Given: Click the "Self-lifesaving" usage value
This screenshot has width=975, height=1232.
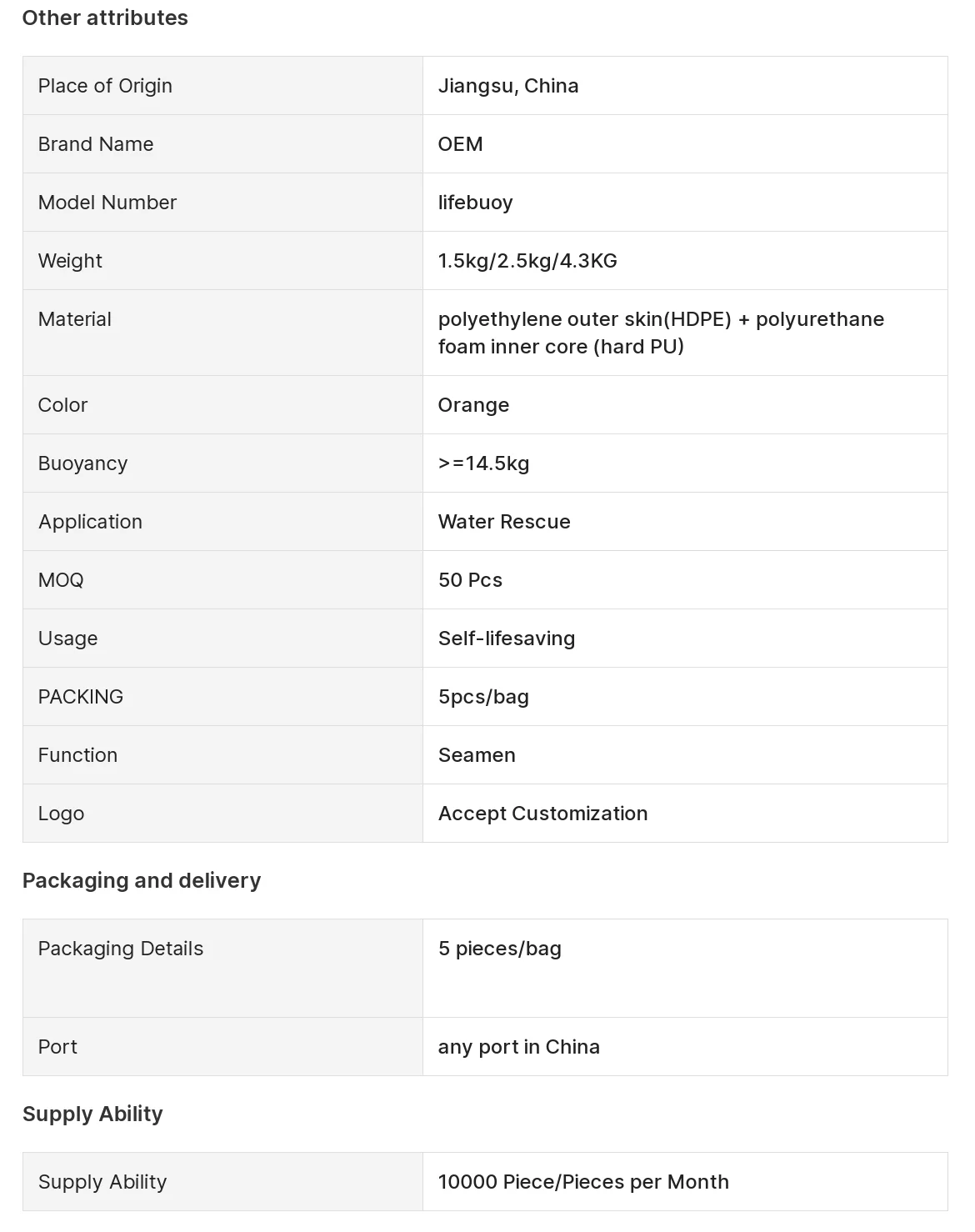Looking at the screenshot, I should [x=507, y=639].
